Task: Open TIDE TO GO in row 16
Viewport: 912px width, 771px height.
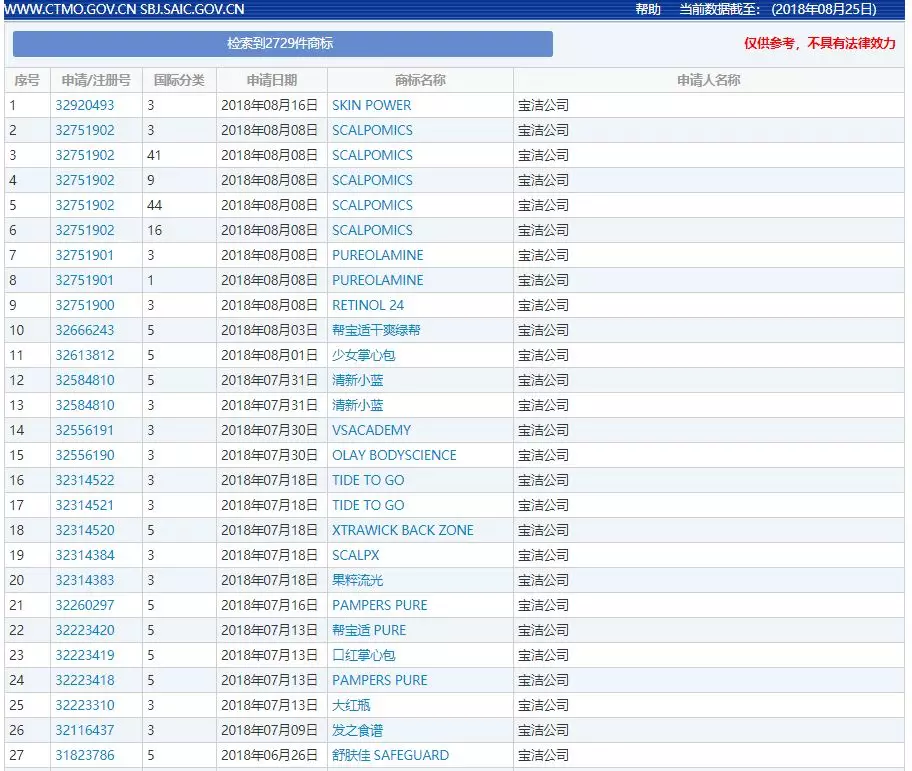Action: [x=368, y=480]
